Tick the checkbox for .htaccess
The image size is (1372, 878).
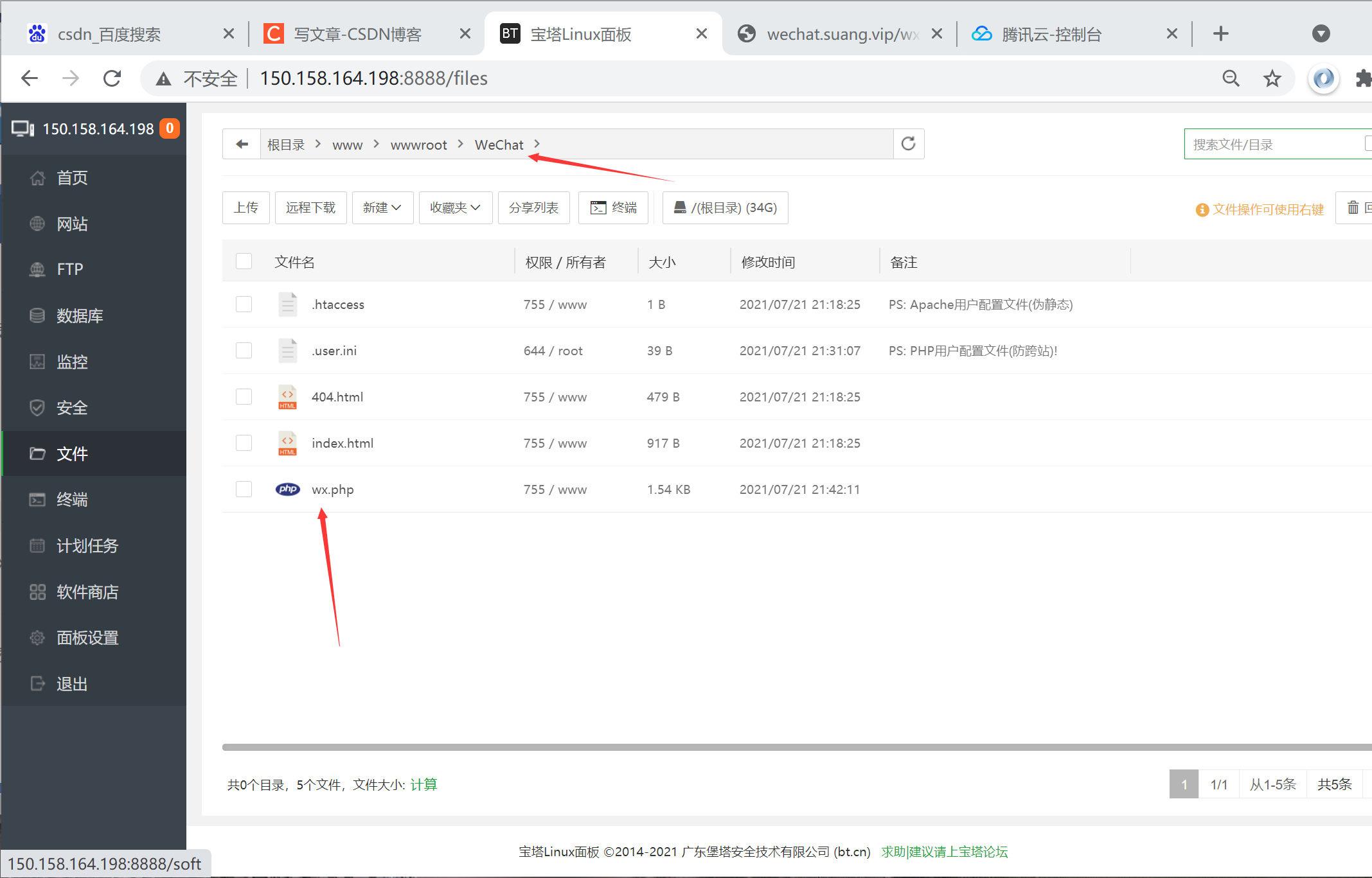point(244,304)
